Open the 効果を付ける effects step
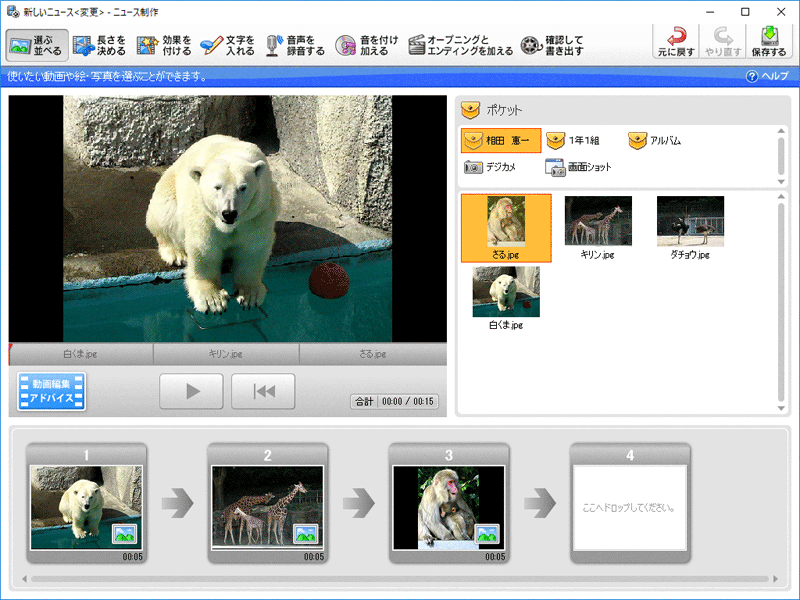 [163, 45]
